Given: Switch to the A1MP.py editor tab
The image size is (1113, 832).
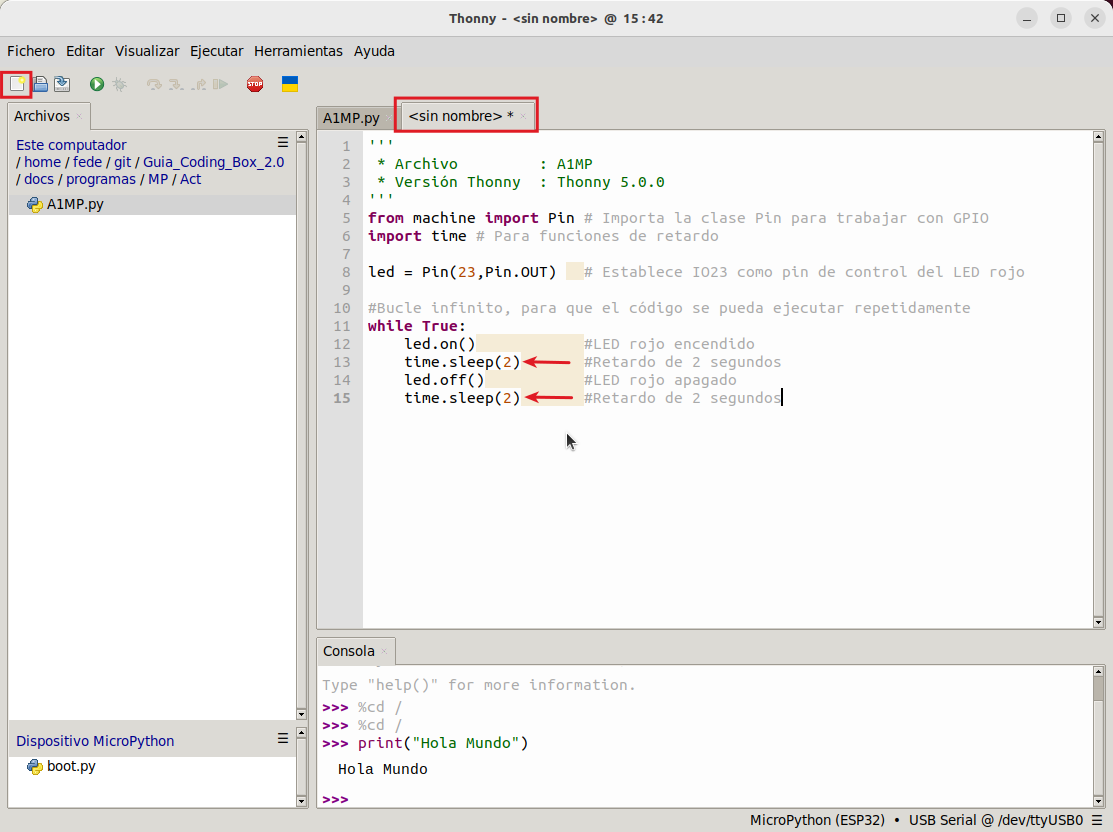Looking at the screenshot, I should click(351, 118).
